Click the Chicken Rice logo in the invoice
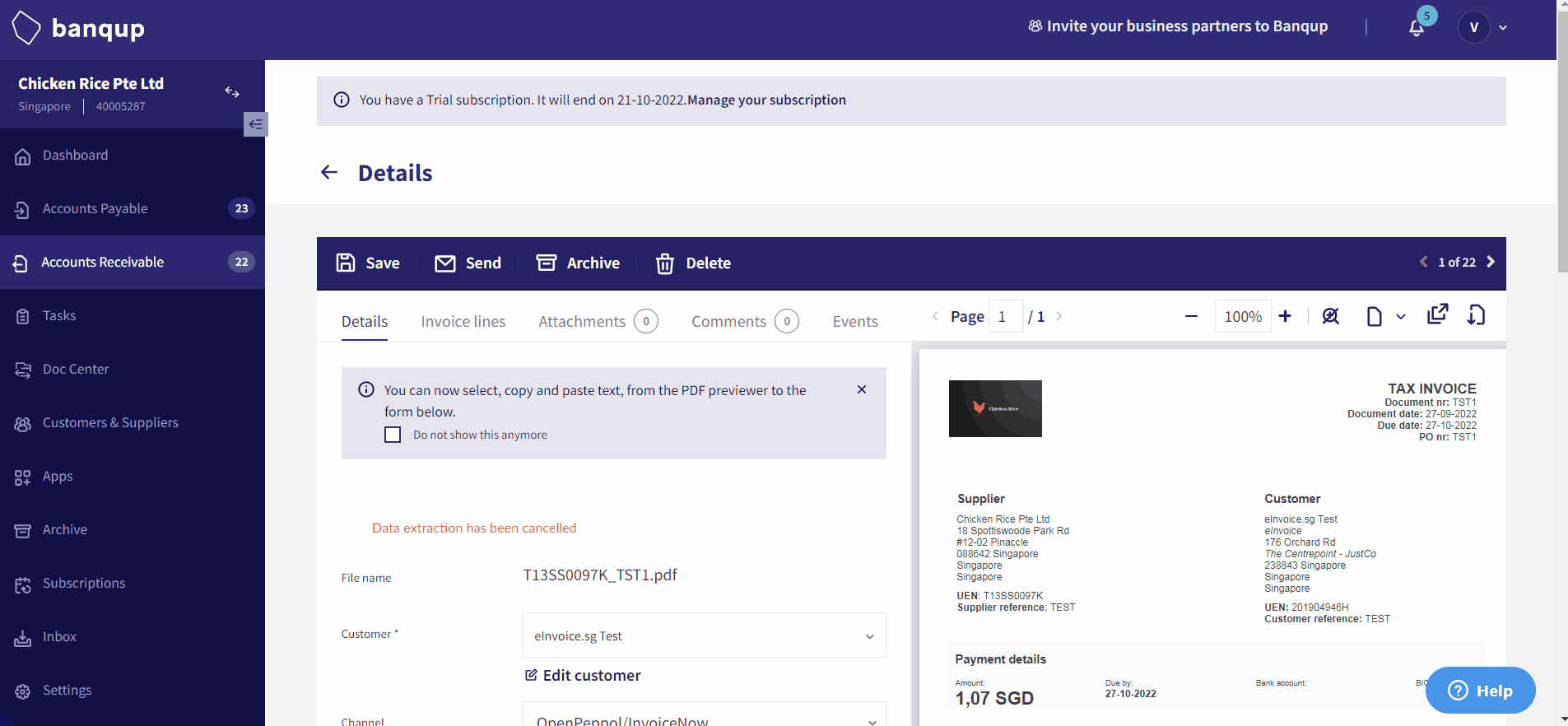The height and width of the screenshot is (726, 1568). pyautogui.click(x=995, y=408)
